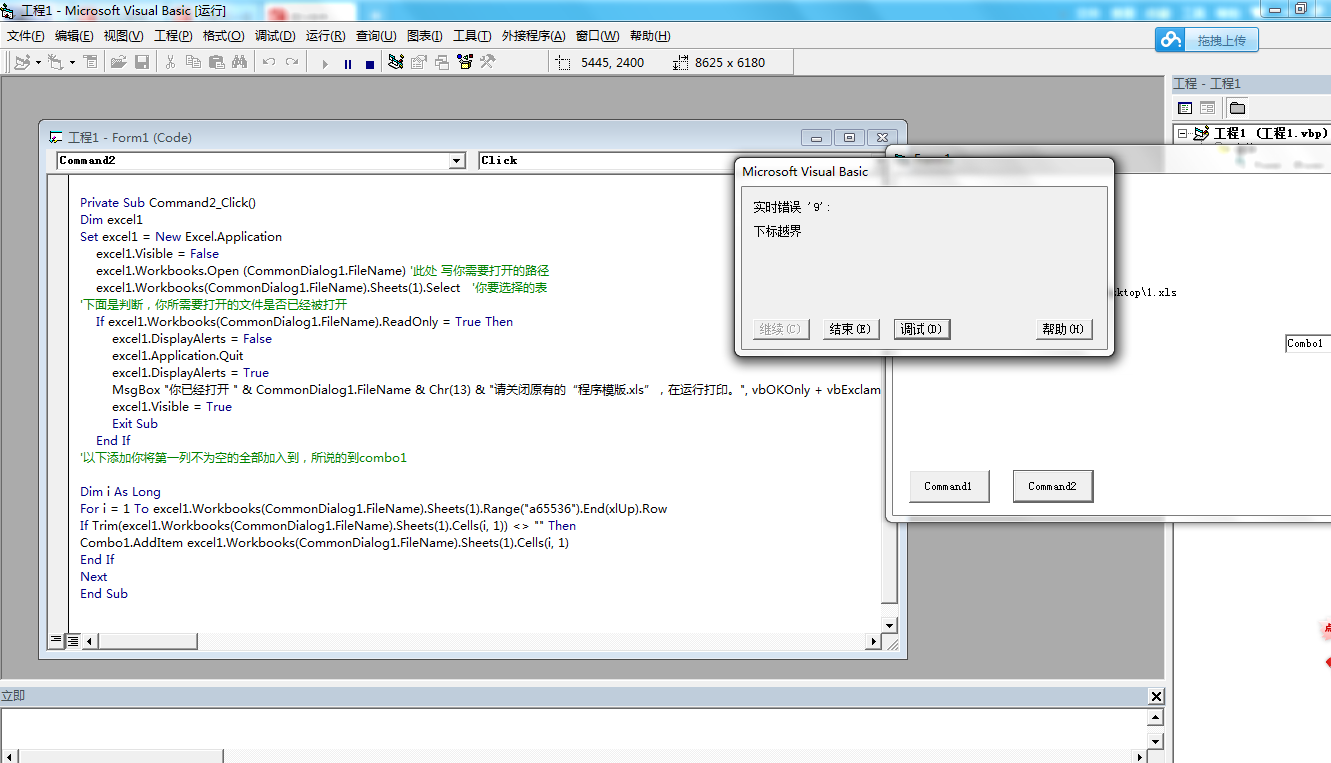Screen dimensions: 1331x763
Task: Select 工程1 (工程1.vbp) in project tree
Action: click(x=1270, y=133)
